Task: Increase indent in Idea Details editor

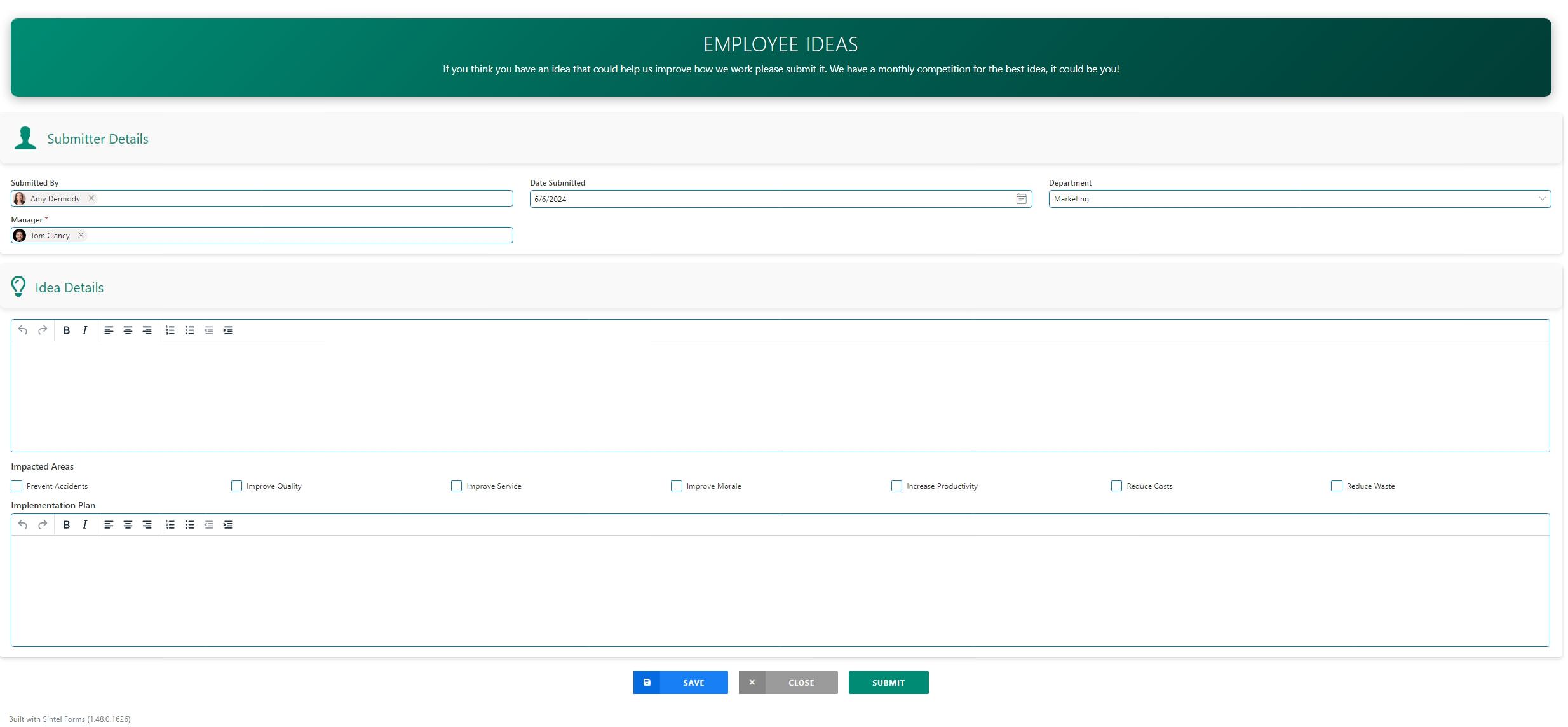Action: click(x=227, y=330)
